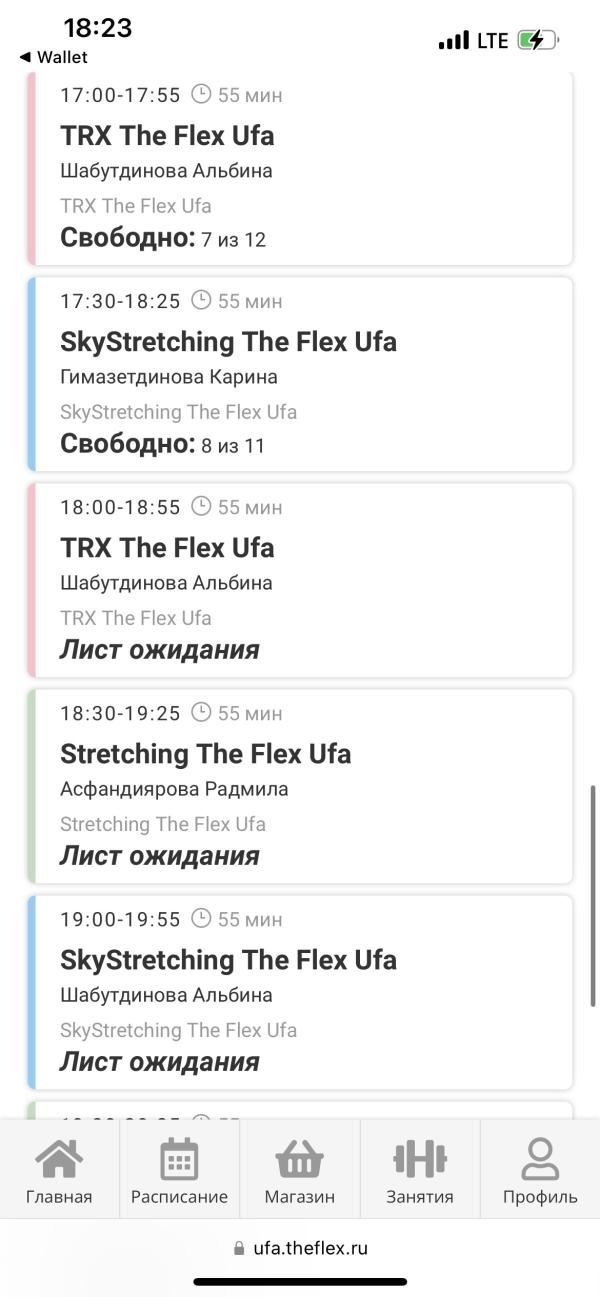Screen dimensions: 600x1297
Task: Tap Лист ожидания on Stretching class
Action: [x=159, y=856]
